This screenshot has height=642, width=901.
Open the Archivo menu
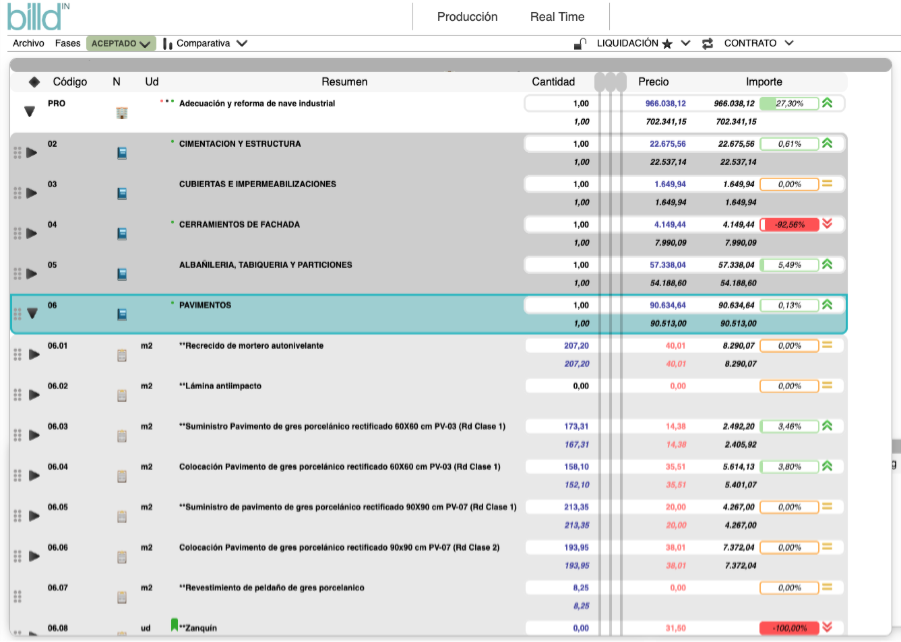tap(28, 44)
